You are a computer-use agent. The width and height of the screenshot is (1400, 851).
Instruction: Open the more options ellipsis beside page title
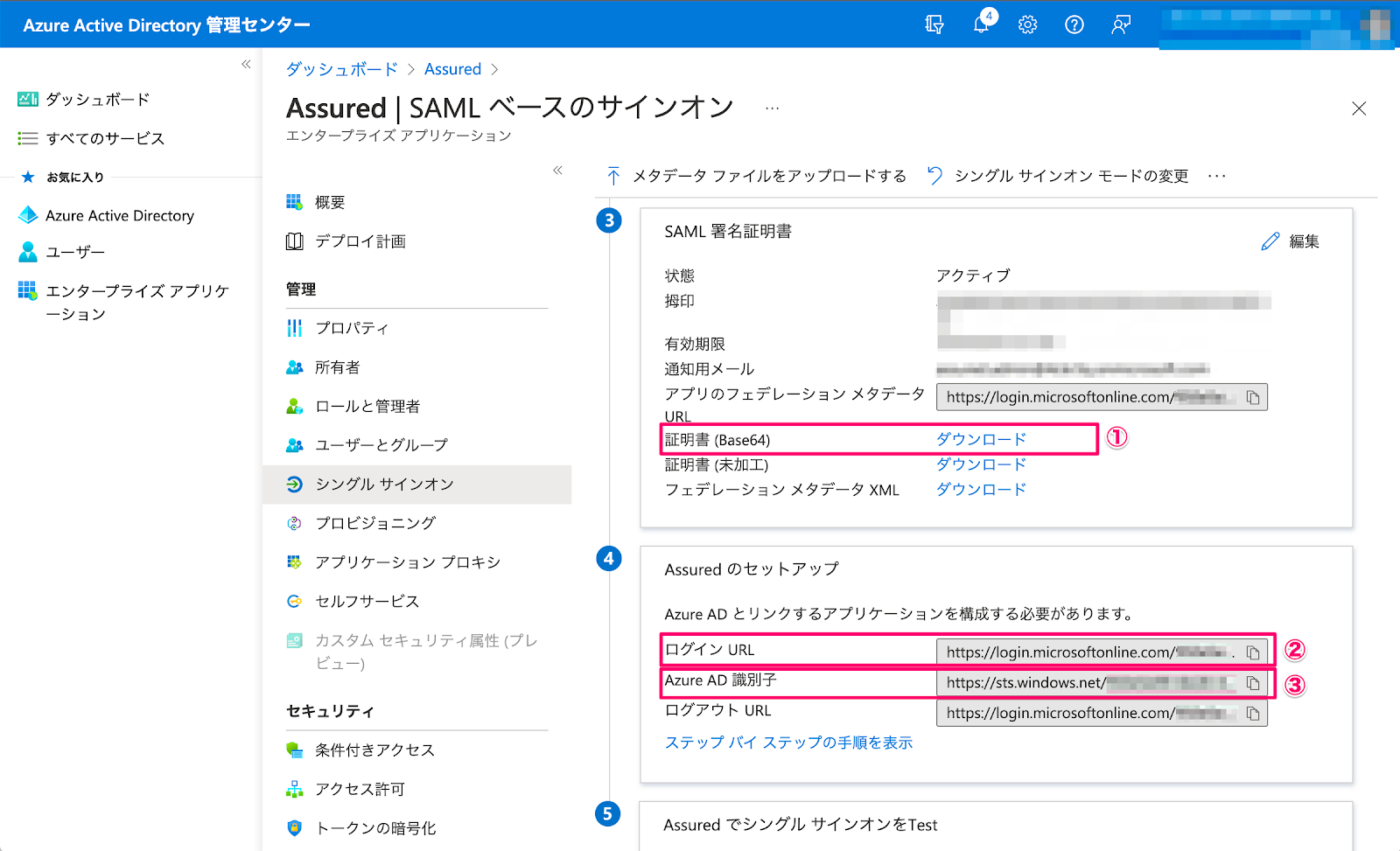tap(772, 108)
